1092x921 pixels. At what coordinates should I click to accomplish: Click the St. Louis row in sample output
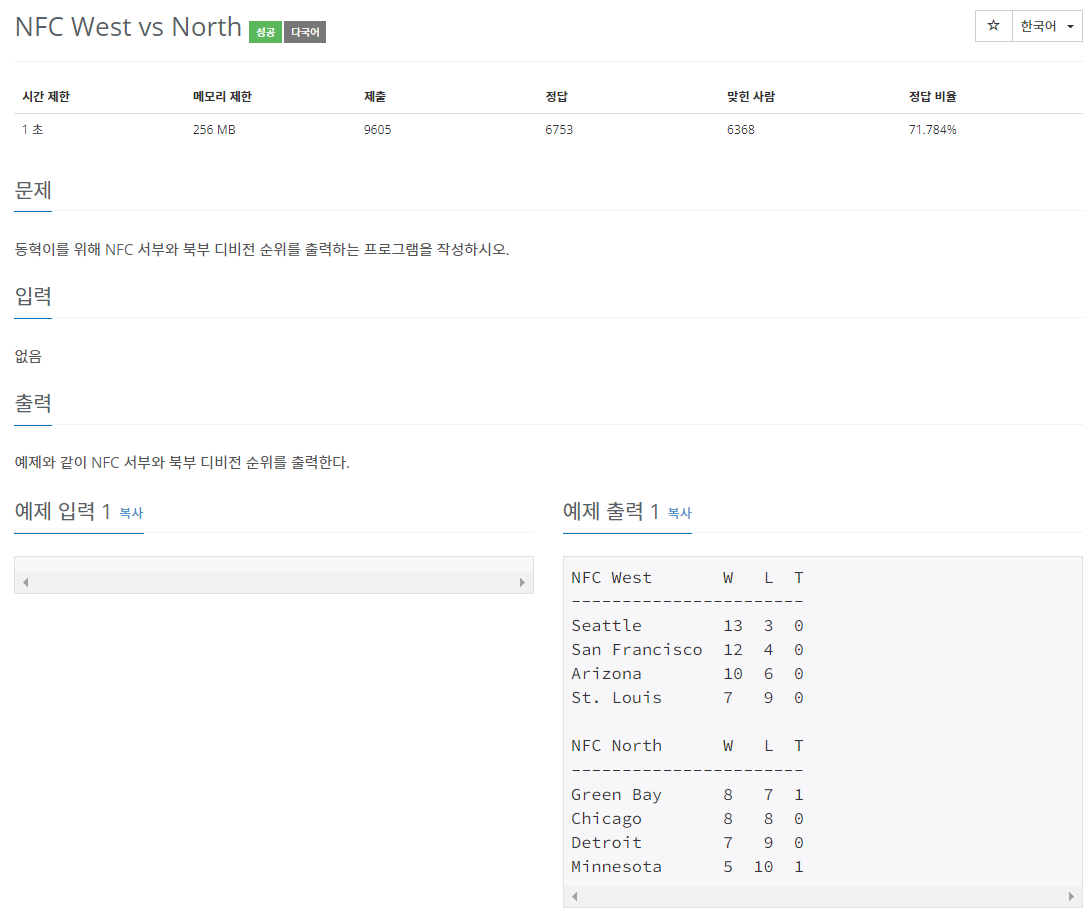(687, 697)
